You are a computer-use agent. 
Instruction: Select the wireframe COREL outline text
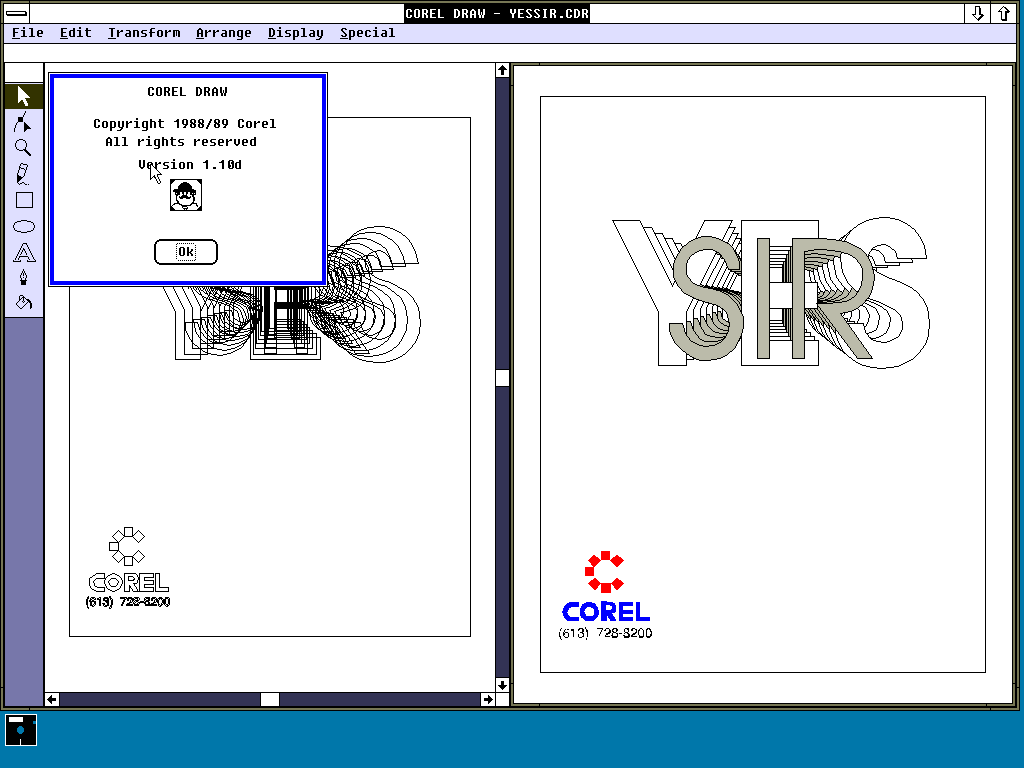(x=129, y=583)
